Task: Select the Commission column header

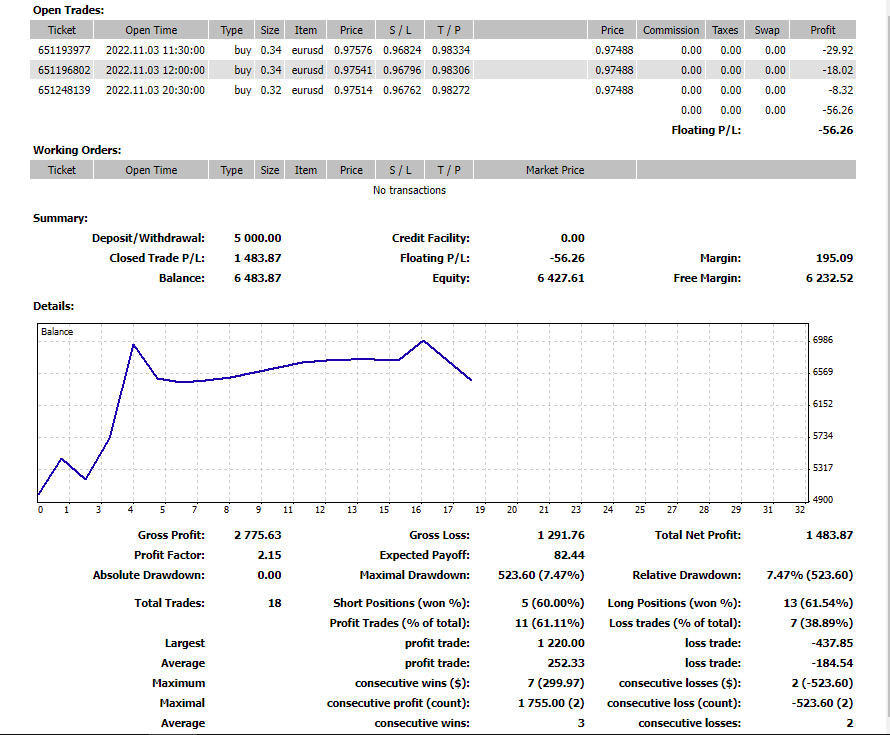Action: tap(671, 30)
